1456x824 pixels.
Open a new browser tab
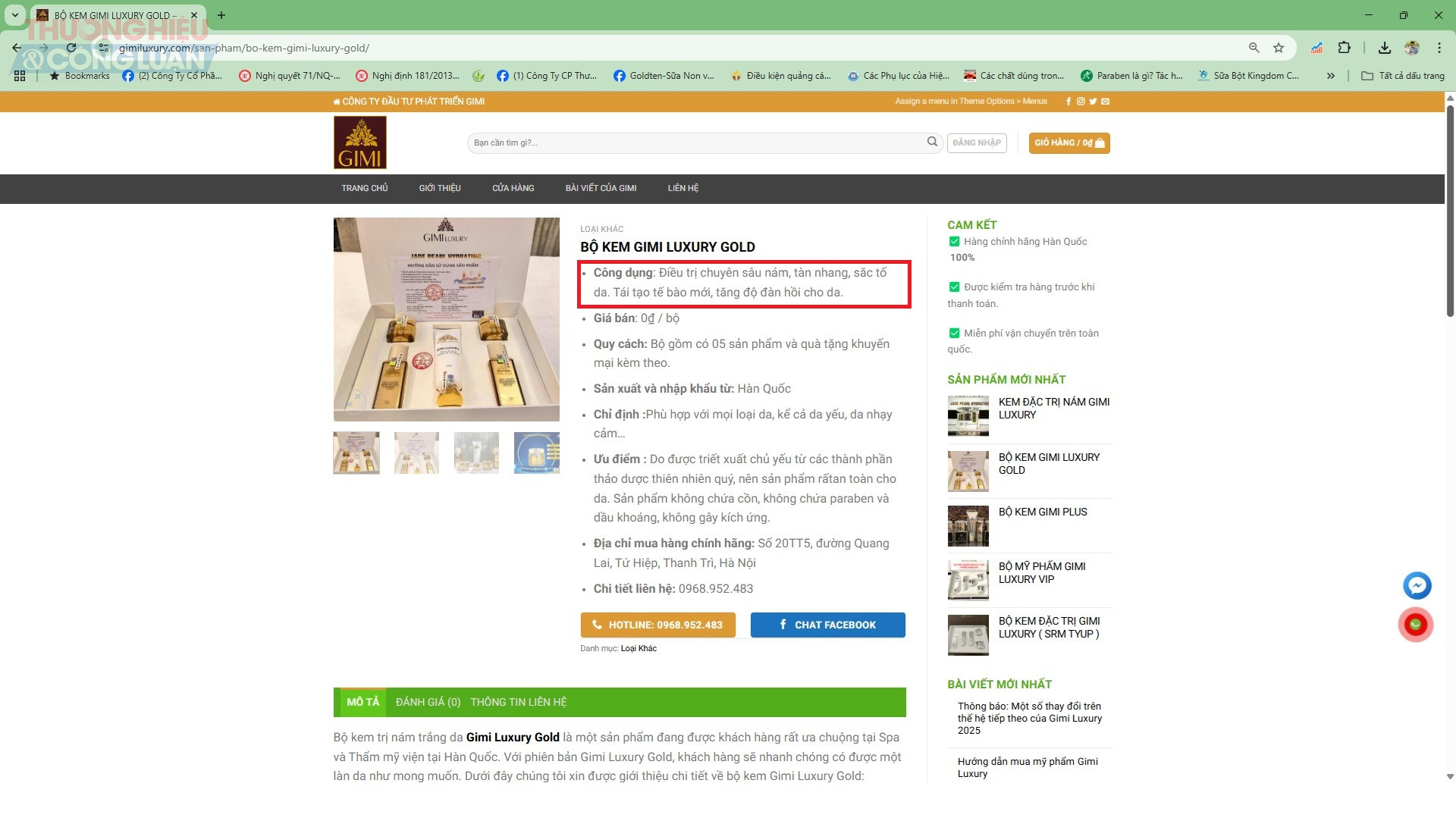pyautogui.click(x=221, y=15)
